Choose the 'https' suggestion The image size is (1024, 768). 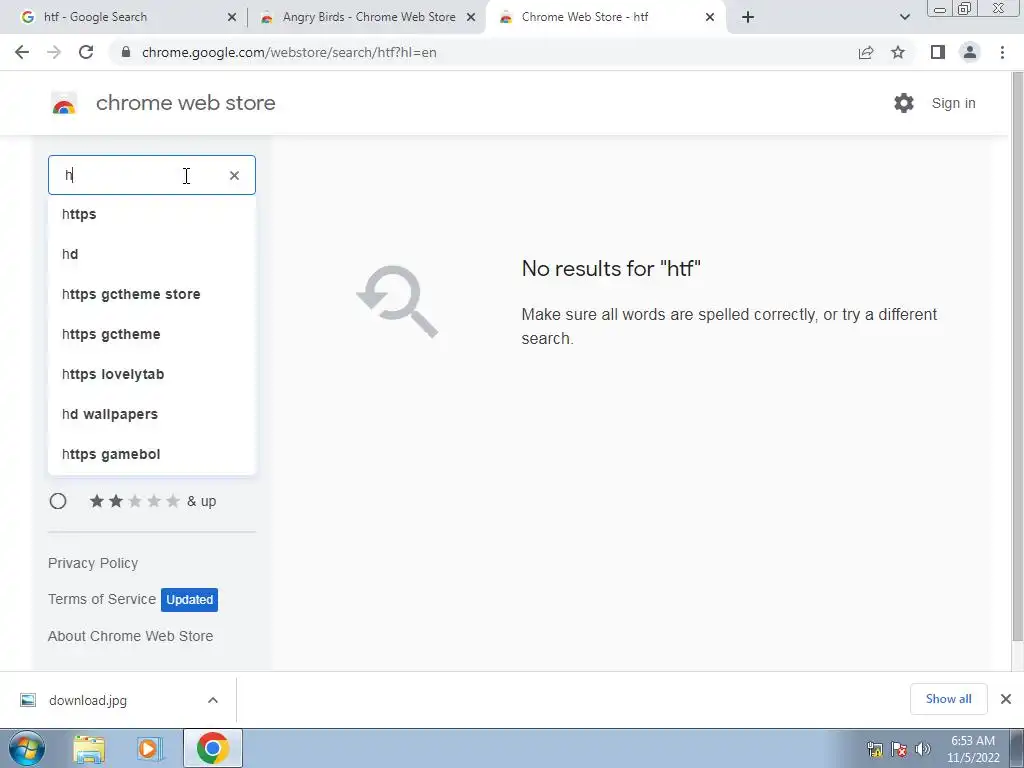coord(152,214)
